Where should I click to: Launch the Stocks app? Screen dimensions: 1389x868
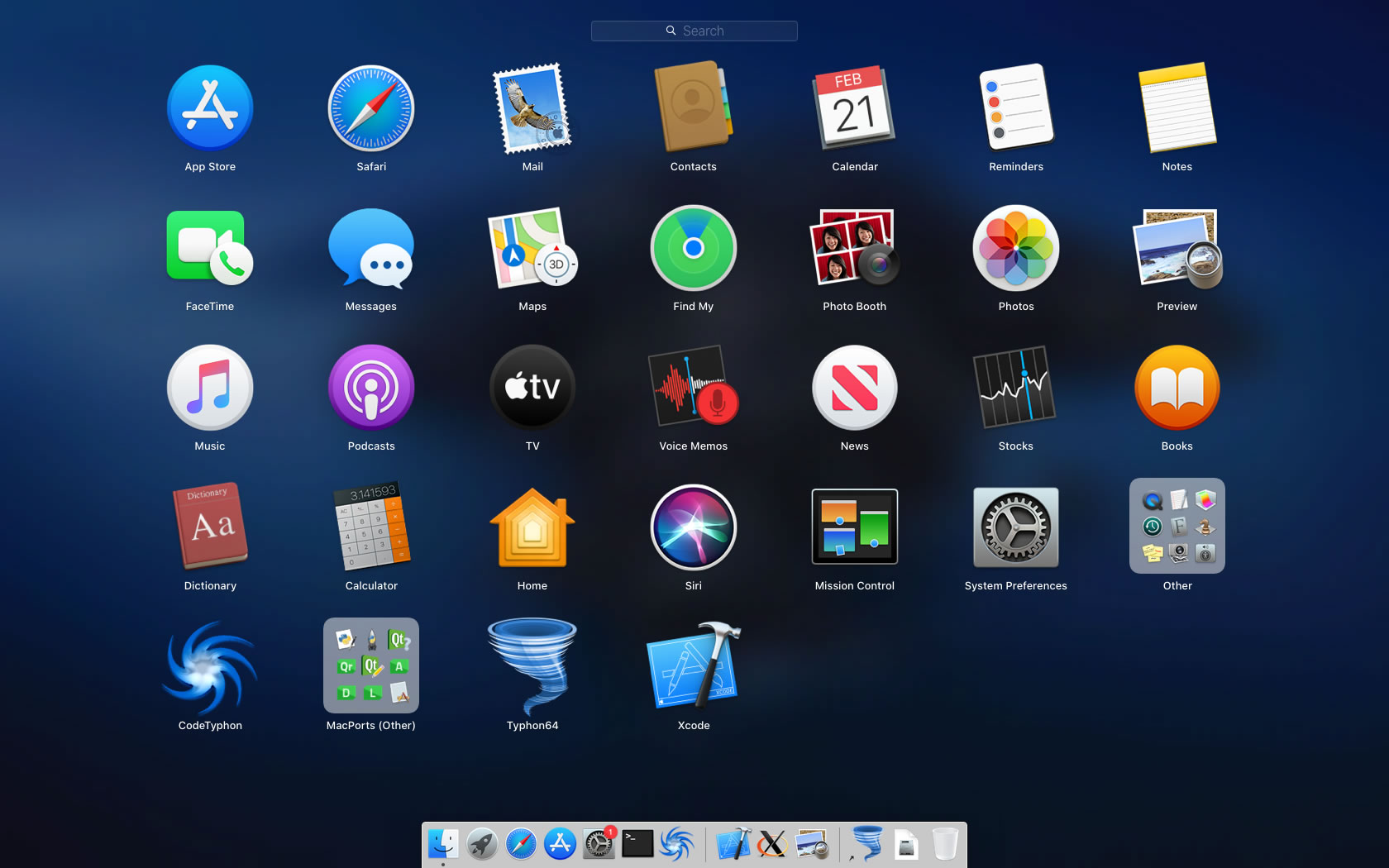point(1015,387)
